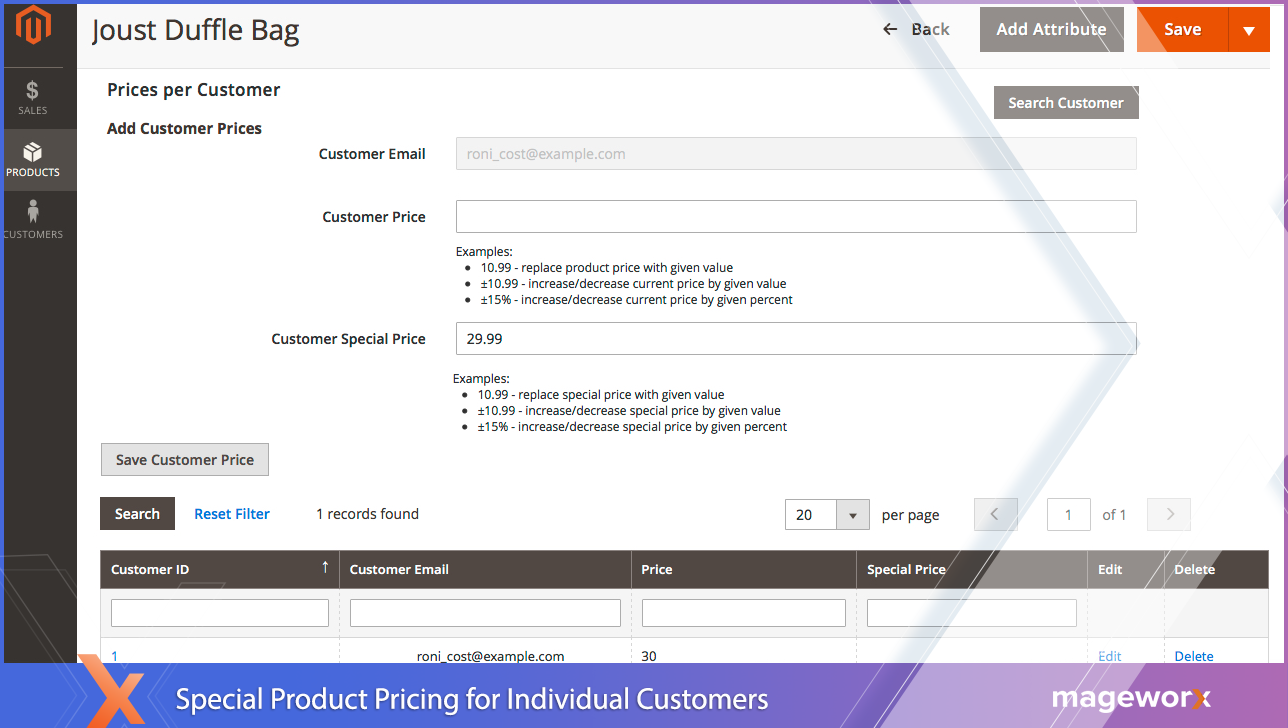The width and height of the screenshot is (1288, 728).
Task: Click the Customer Email filter box
Action: point(485,612)
